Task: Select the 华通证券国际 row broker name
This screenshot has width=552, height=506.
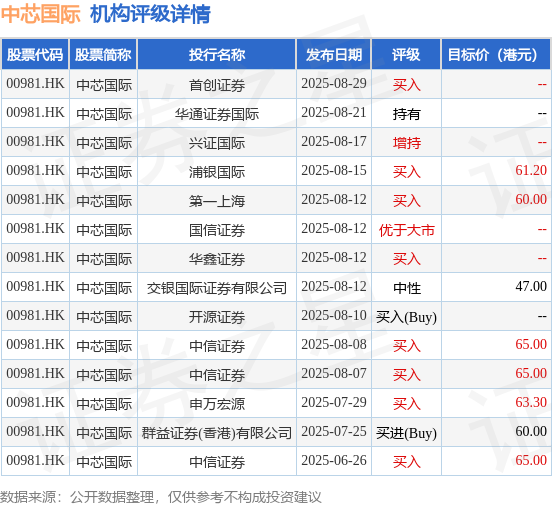Action: point(217,114)
